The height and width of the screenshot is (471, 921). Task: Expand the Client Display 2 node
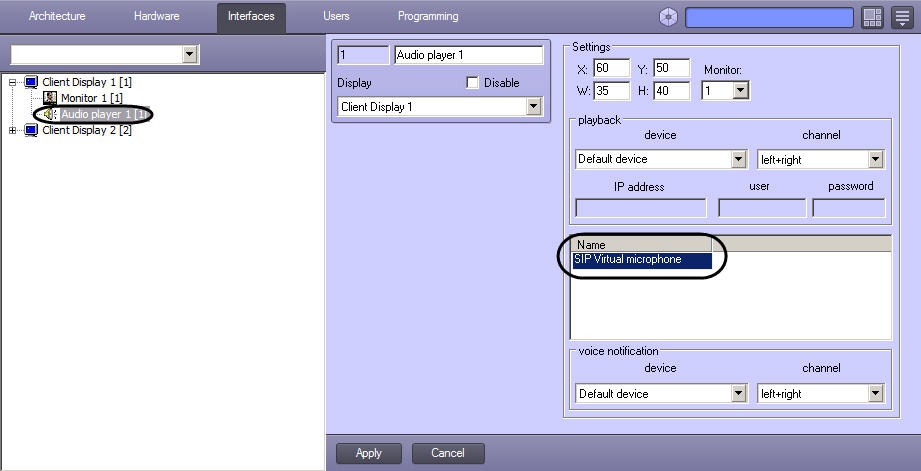pos(12,130)
